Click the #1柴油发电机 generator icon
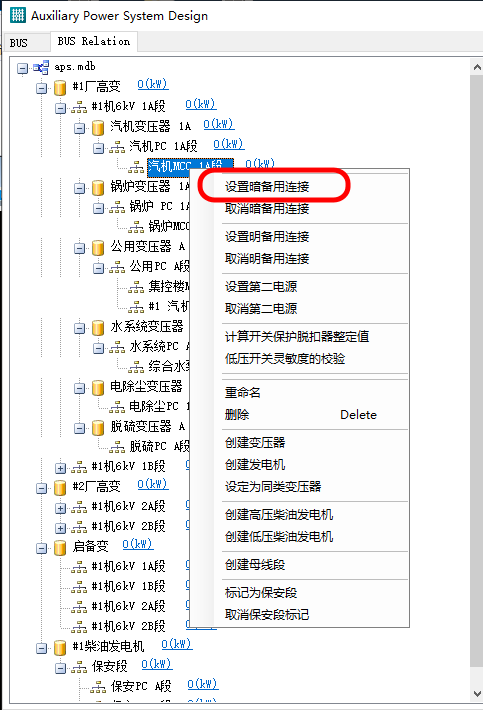Screen dimensions: 483x710 tap(60, 648)
